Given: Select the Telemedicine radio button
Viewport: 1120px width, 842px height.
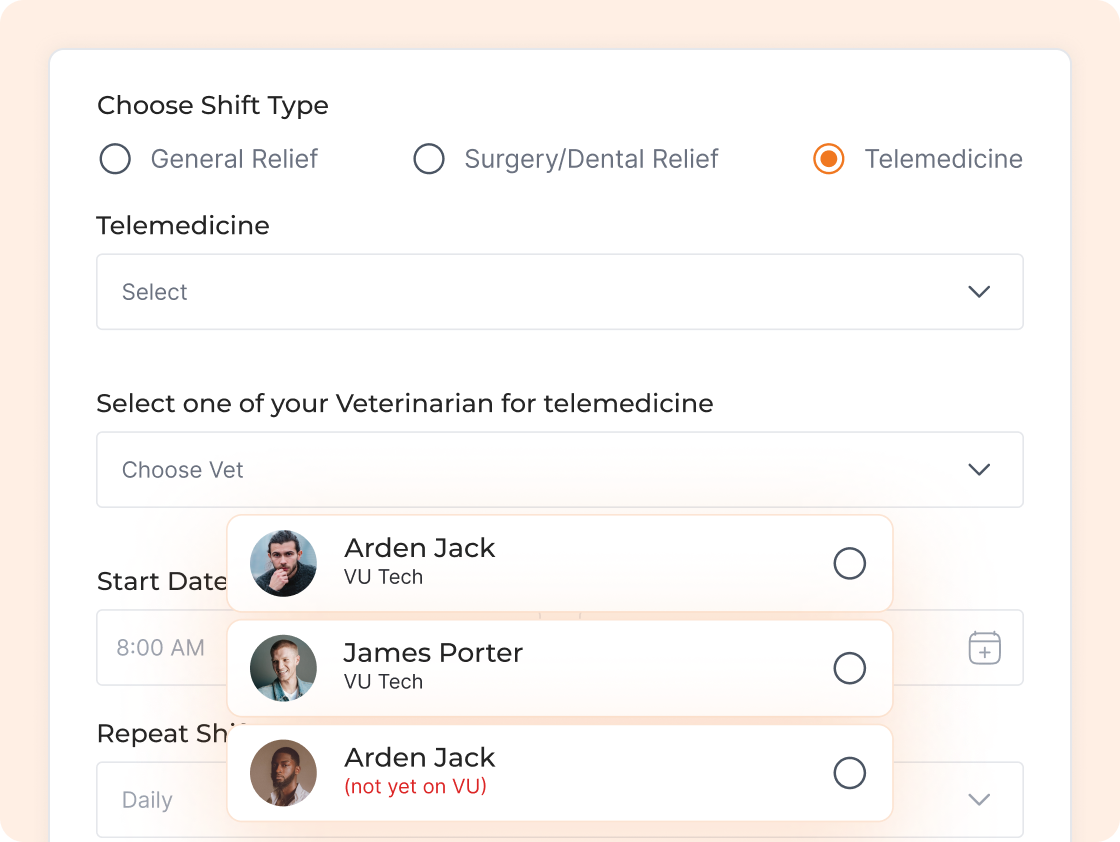Looking at the screenshot, I should pos(828,159).
